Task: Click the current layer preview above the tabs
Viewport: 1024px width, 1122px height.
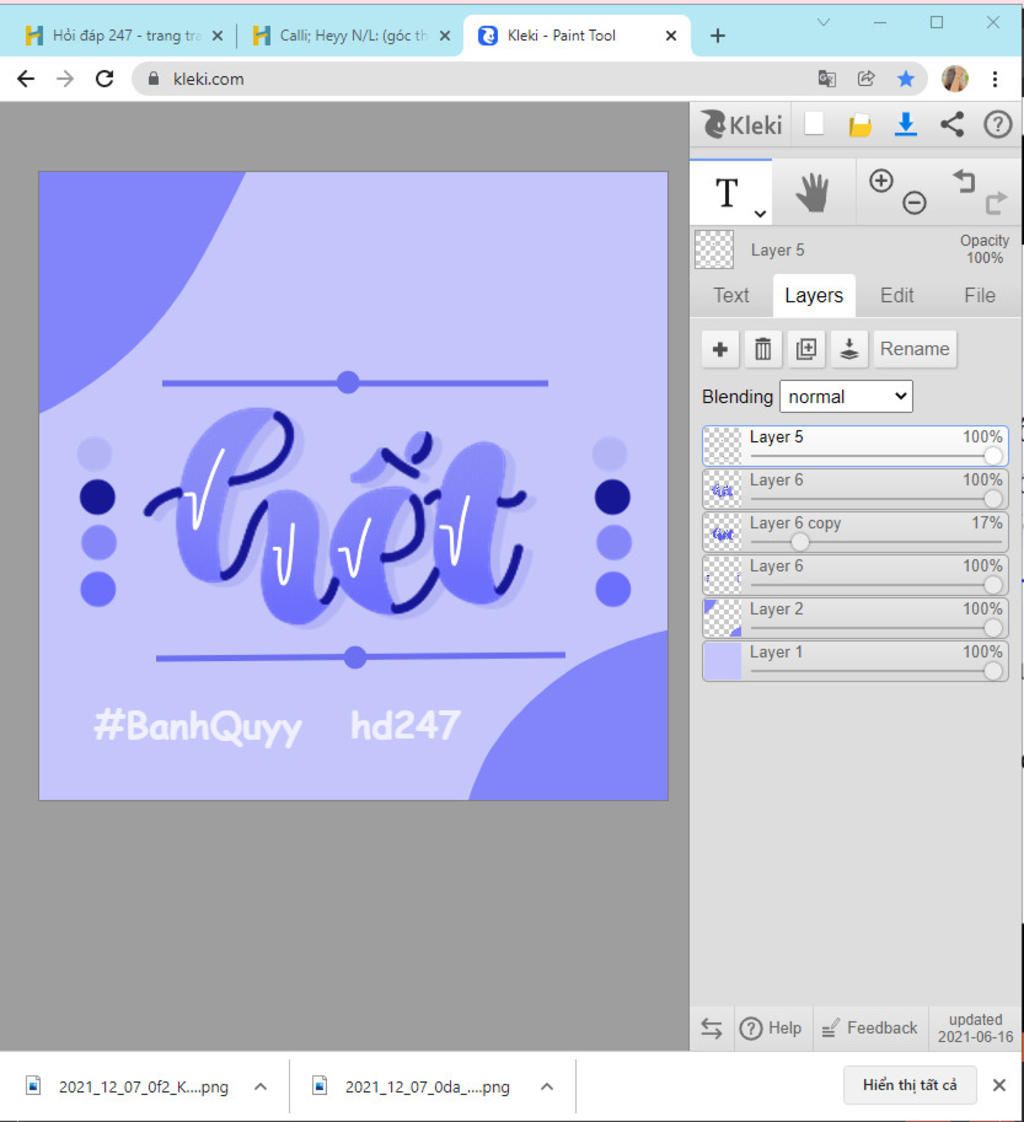Action: coord(714,250)
